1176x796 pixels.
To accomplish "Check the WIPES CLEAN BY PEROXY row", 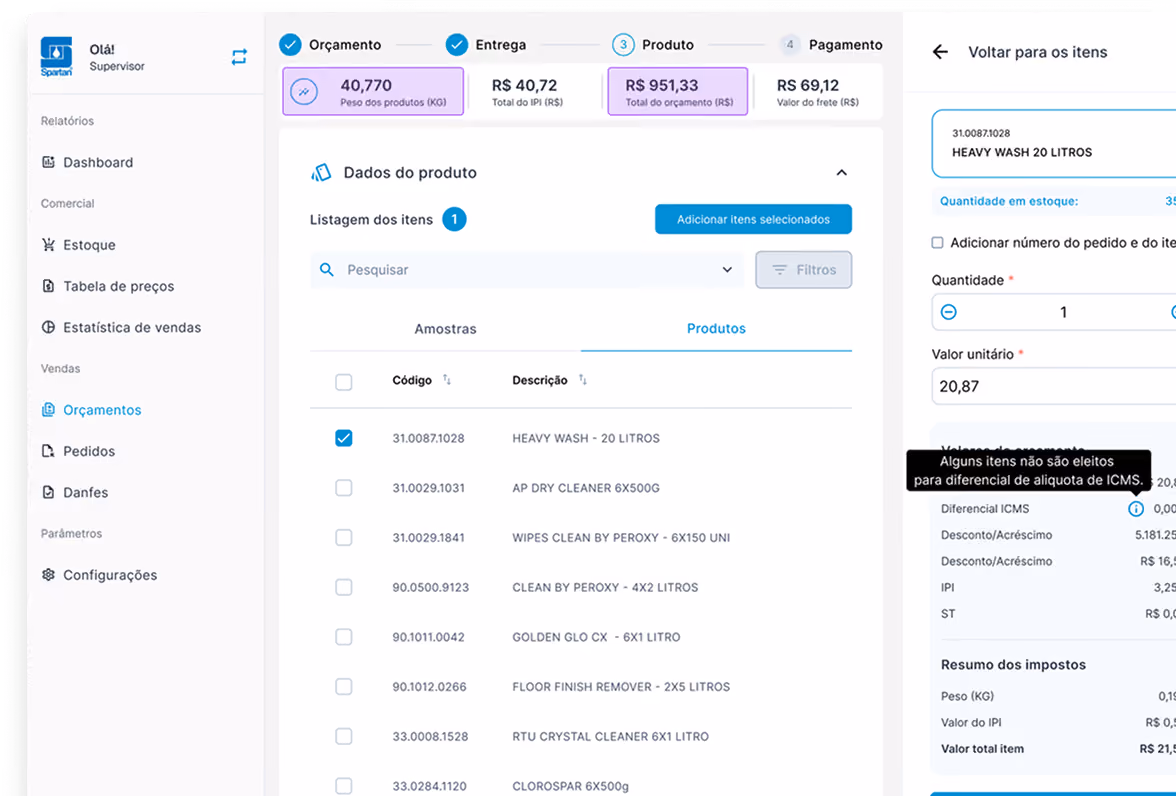I will click(x=344, y=537).
